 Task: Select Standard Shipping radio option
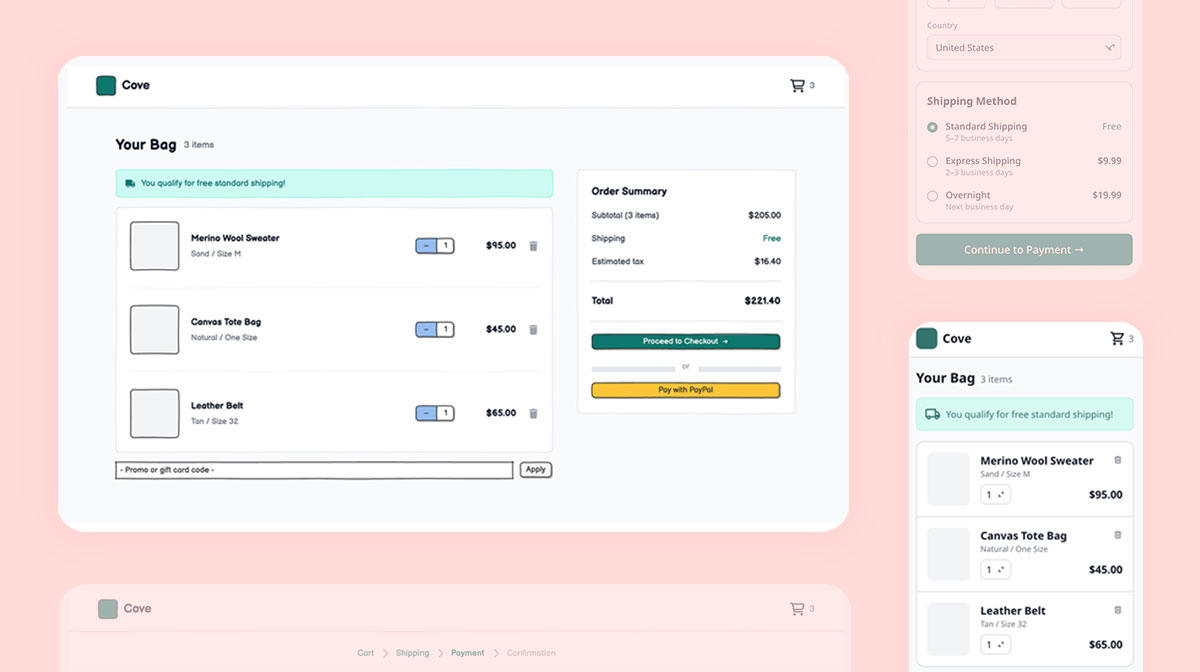click(932, 127)
